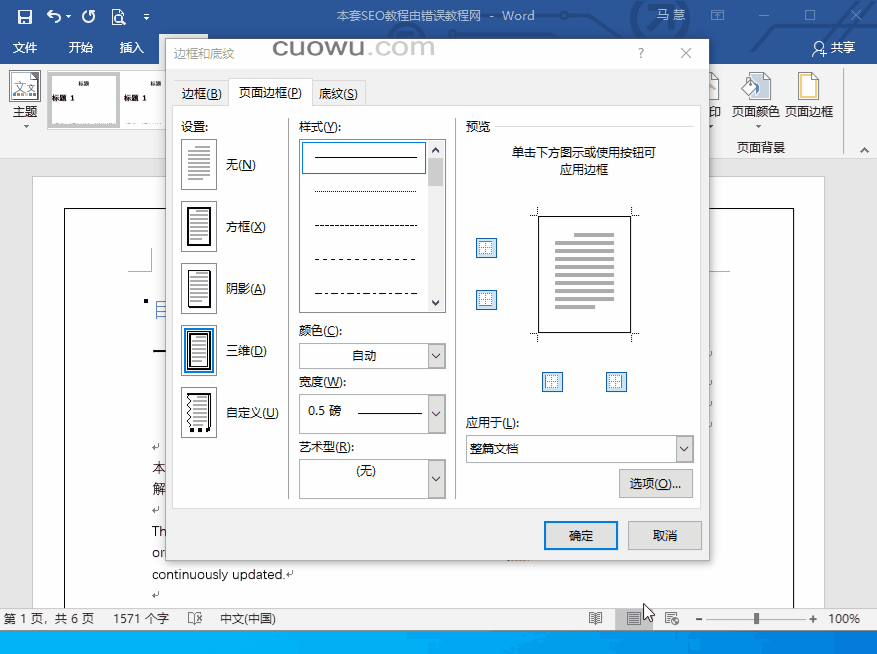Collapse the ribbon with the chevron
The image size is (877, 654).
tap(864, 150)
